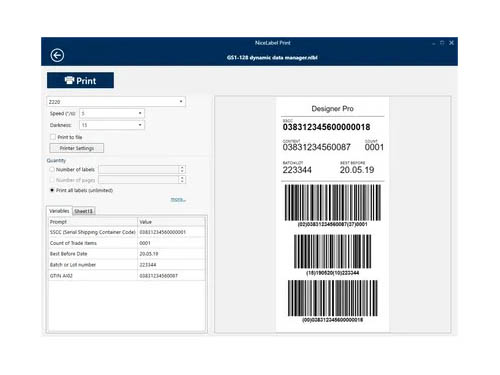
Task: Click the best before 20.05.19 text in preview
Action: coord(357,170)
